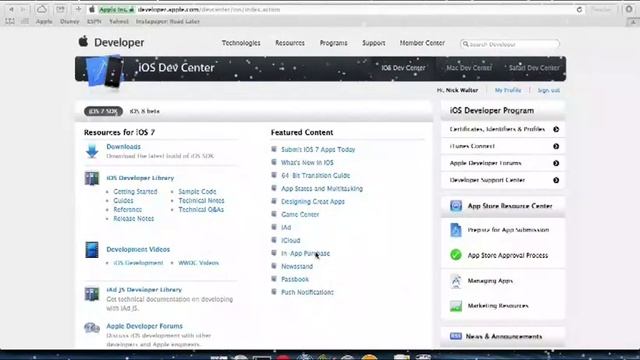Click the ESPN bookmark in bookmarks bar
Viewport: 640px width, 360px height.
click(x=94, y=22)
